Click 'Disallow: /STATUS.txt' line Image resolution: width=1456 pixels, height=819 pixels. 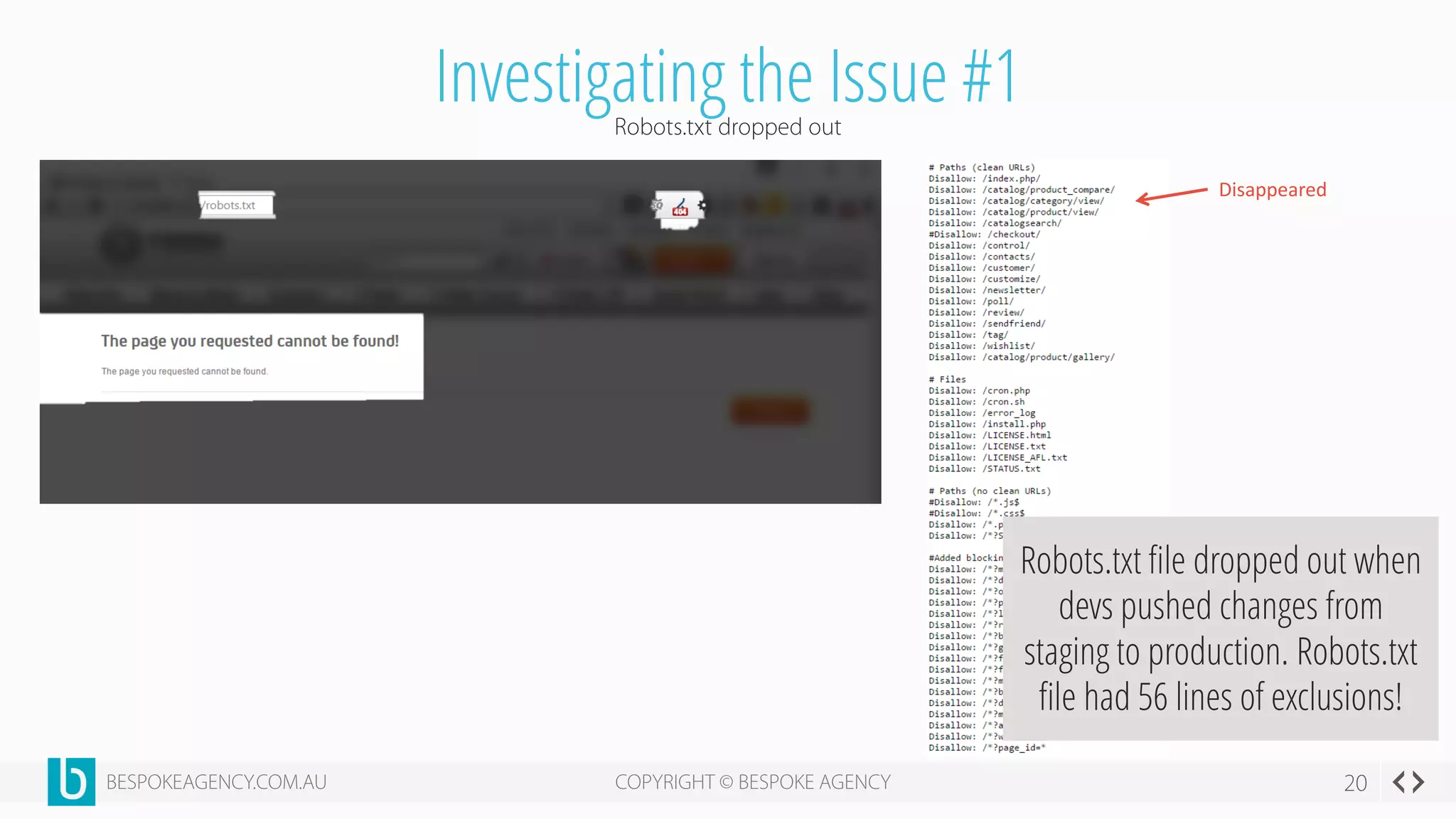[x=985, y=469]
